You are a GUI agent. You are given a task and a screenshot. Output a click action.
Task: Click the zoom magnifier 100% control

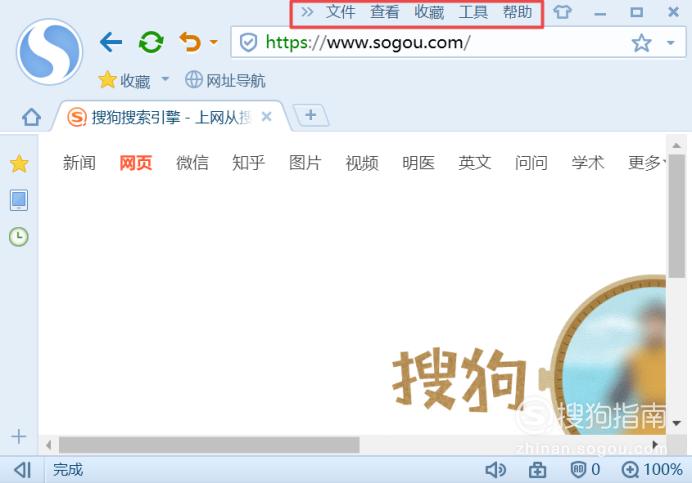pos(652,469)
